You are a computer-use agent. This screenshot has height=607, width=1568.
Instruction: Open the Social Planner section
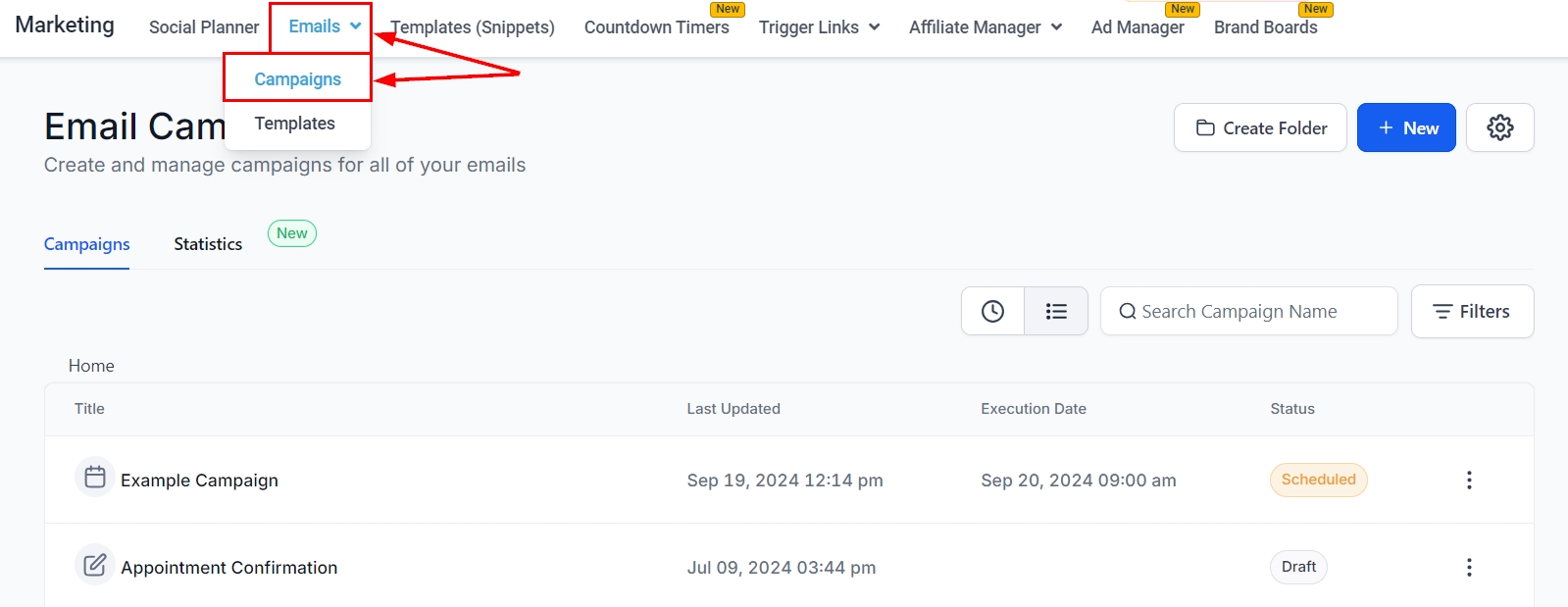[x=204, y=27]
